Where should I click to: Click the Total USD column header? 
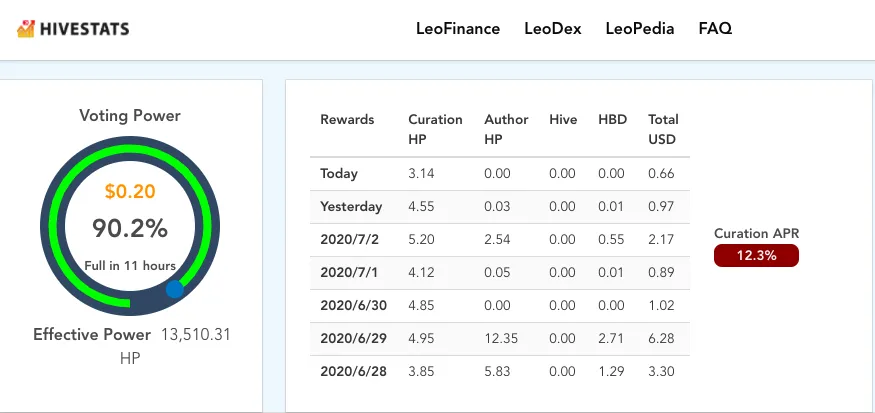click(663, 129)
